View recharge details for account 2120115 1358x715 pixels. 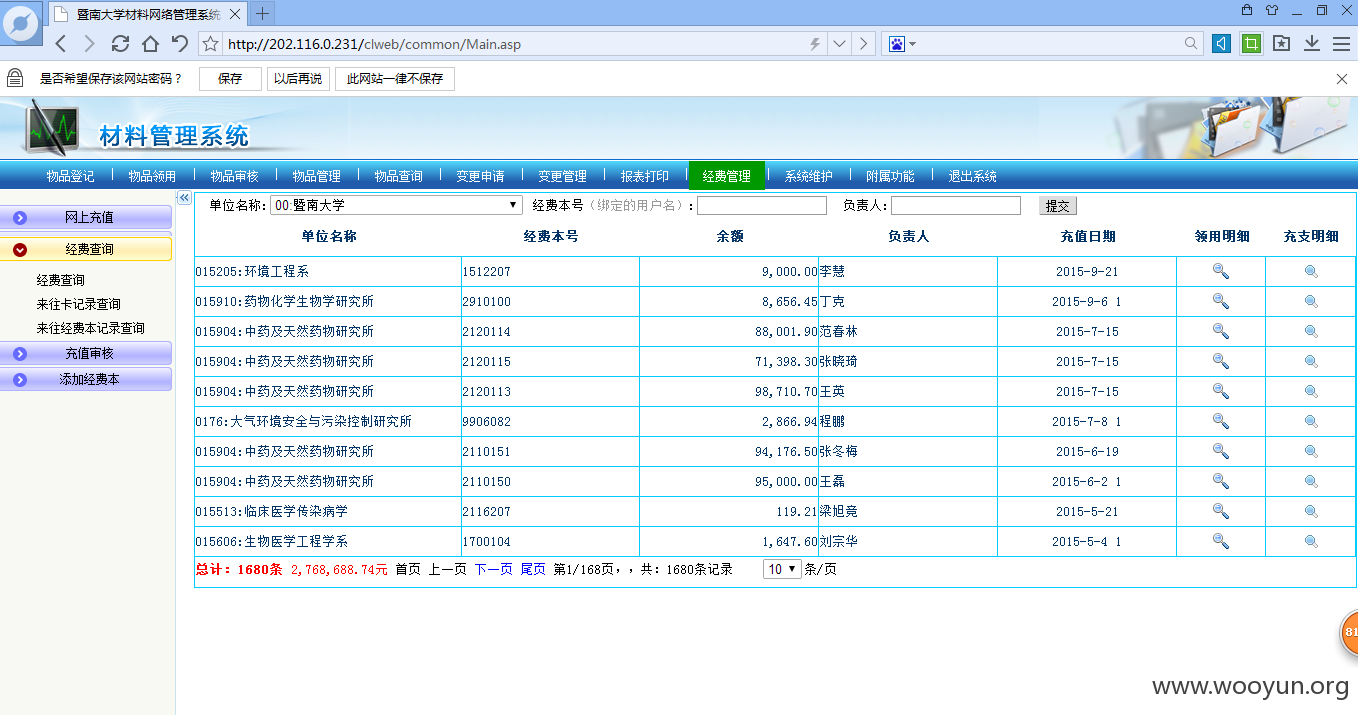click(1311, 361)
